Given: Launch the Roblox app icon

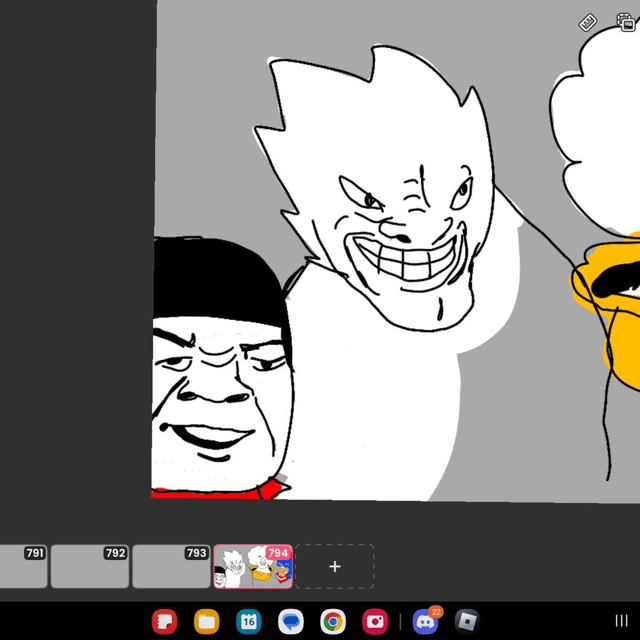Looking at the screenshot, I should 467,622.
